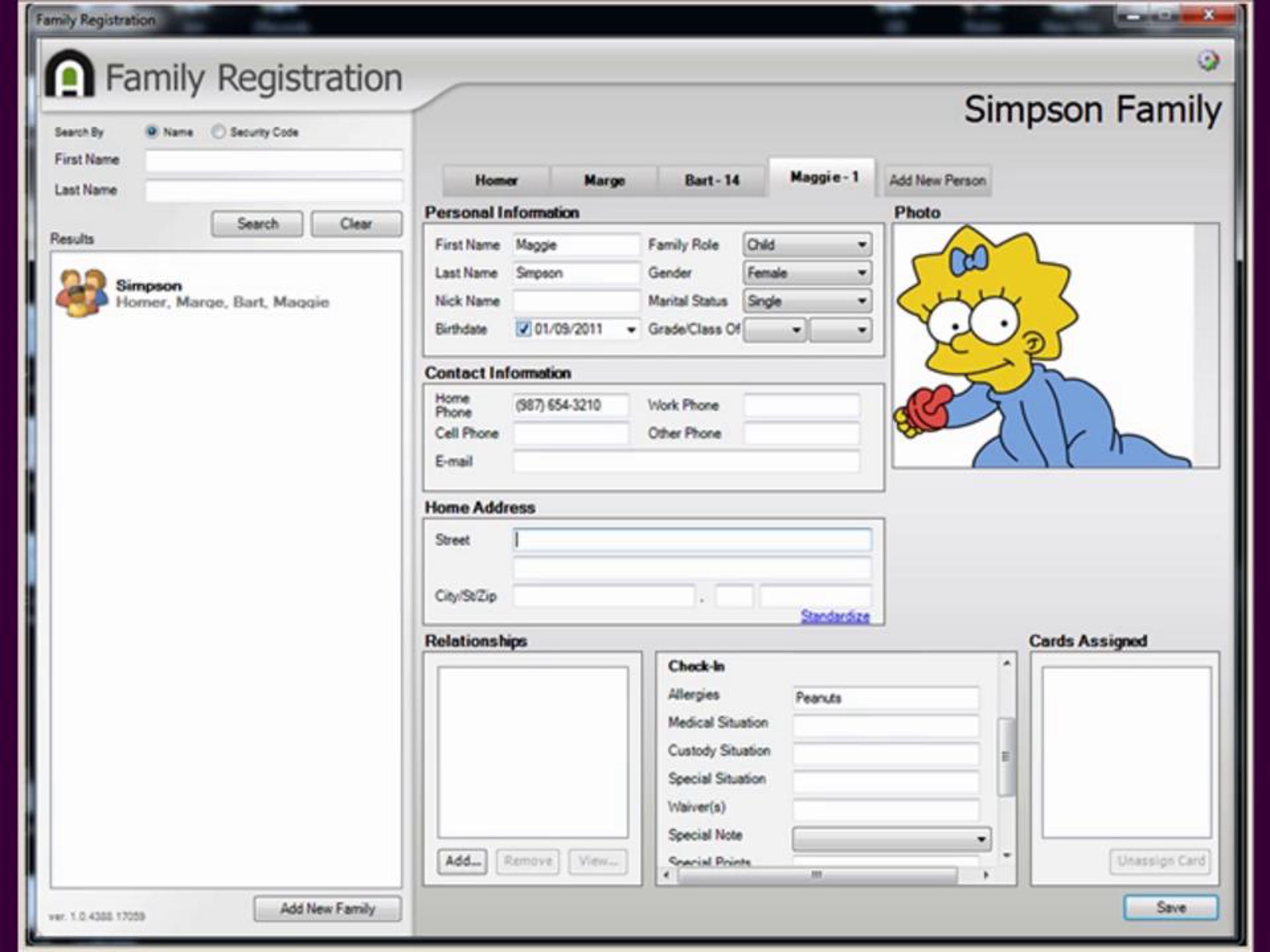This screenshot has height=952, width=1270.
Task: Click Maggie's photo thumbnail
Action: [1043, 346]
